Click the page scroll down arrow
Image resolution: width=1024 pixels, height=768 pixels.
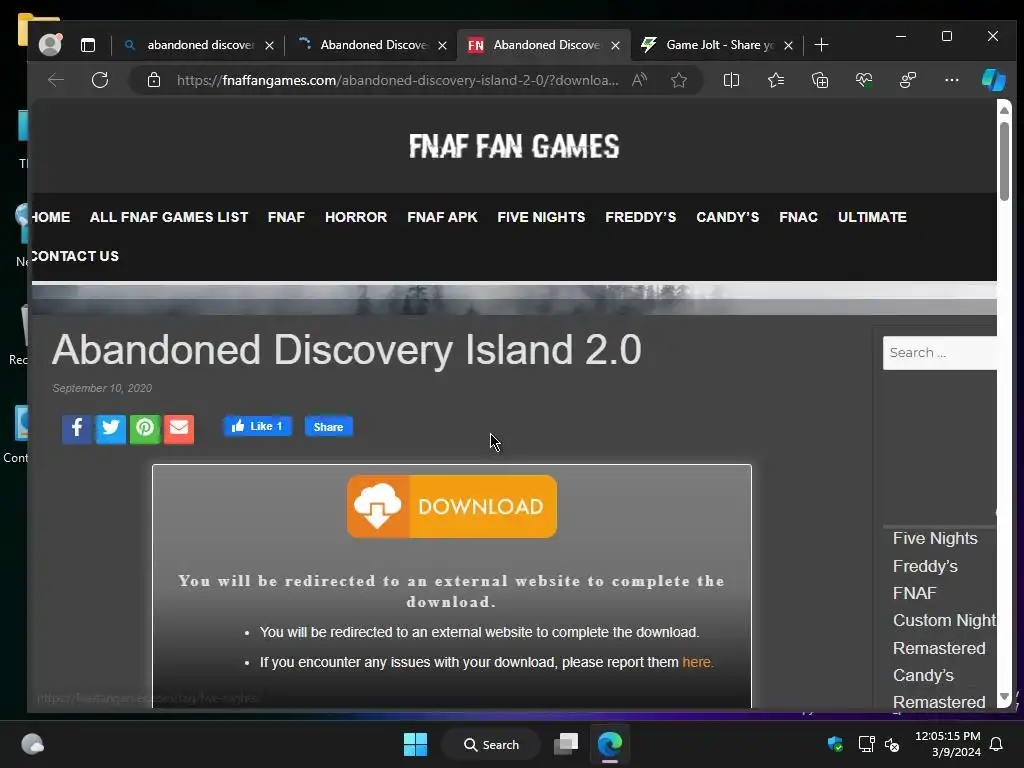(1004, 697)
